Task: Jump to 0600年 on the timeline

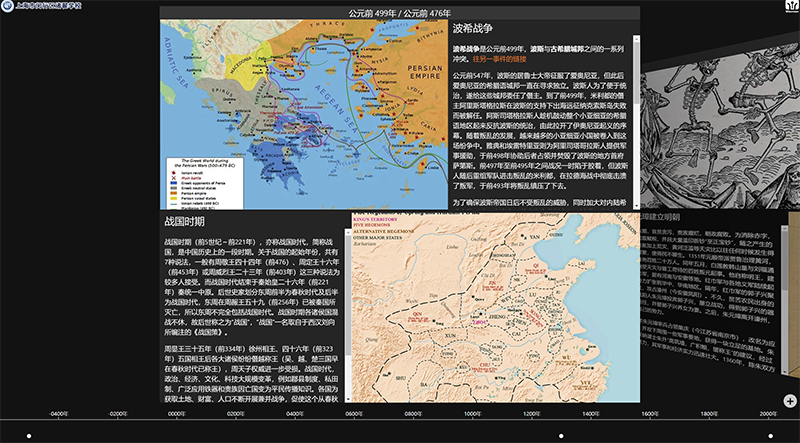Action: pyautogui.click(x=354, y=412)
